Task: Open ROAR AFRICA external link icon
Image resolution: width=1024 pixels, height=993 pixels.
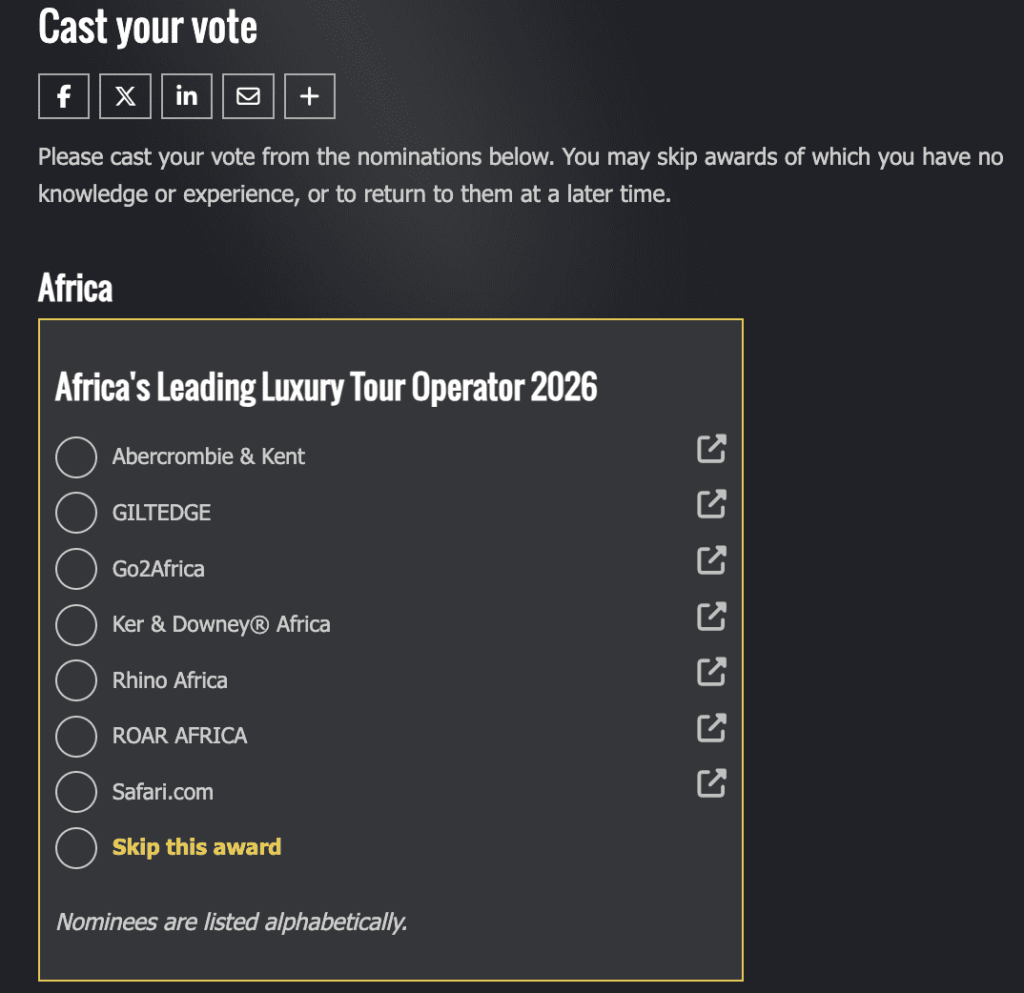Action: [711, 728]
